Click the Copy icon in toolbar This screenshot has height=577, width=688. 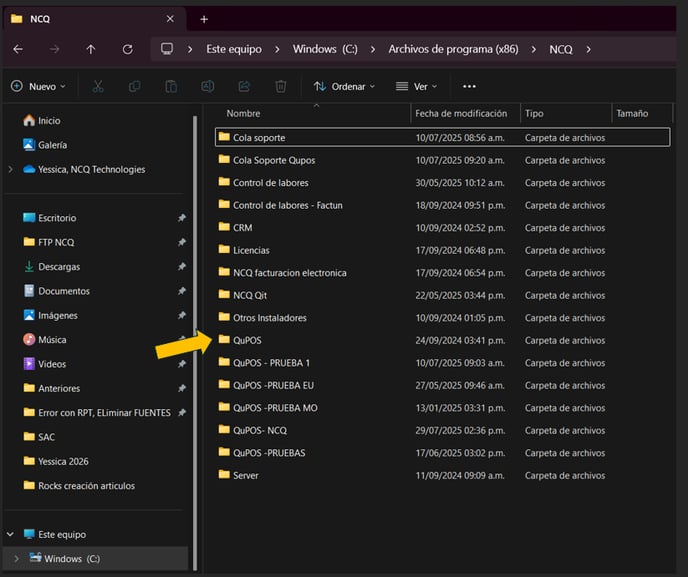point(135,86)
